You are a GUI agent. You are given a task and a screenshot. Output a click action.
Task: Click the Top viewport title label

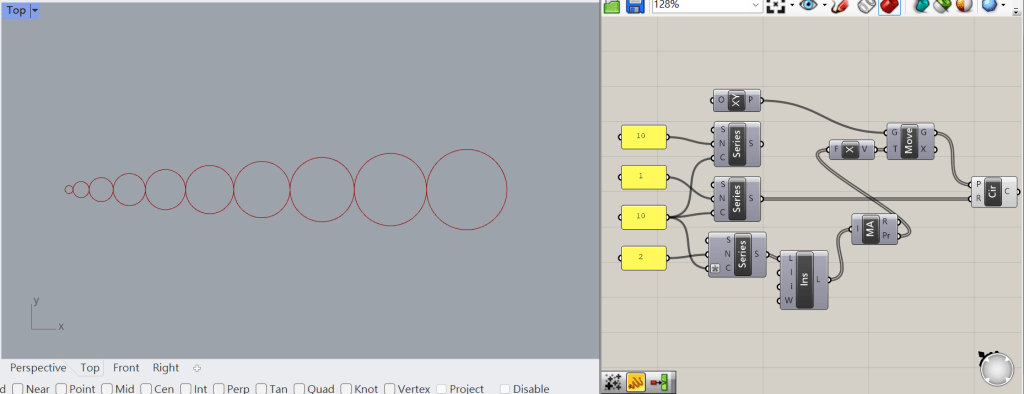16,10
